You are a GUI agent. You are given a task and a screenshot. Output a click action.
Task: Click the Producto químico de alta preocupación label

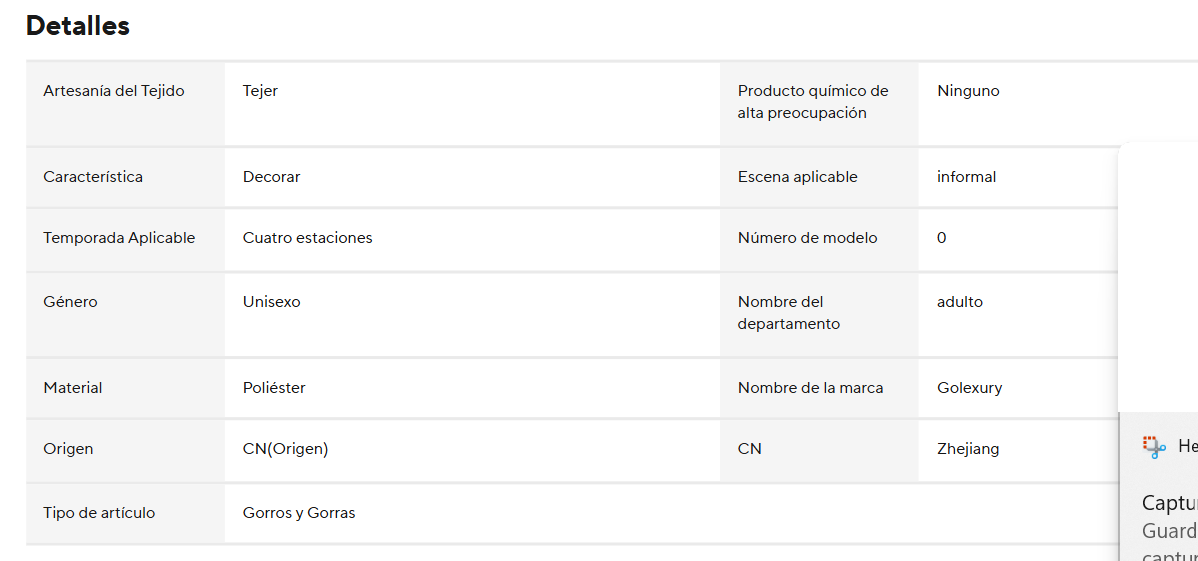tap(813, 102)
